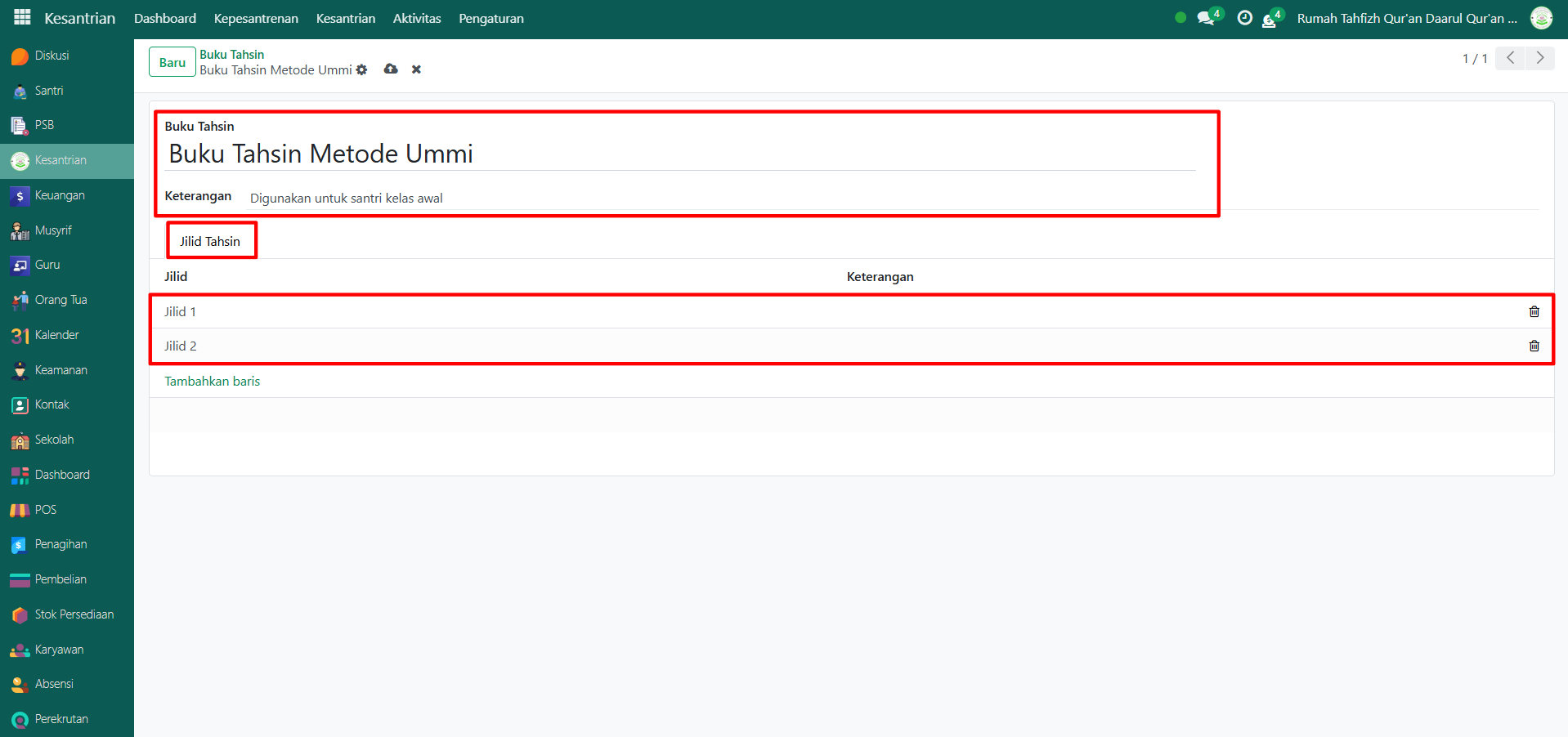
Task: Open the Pengaturan menu
Action: (491, 18)
